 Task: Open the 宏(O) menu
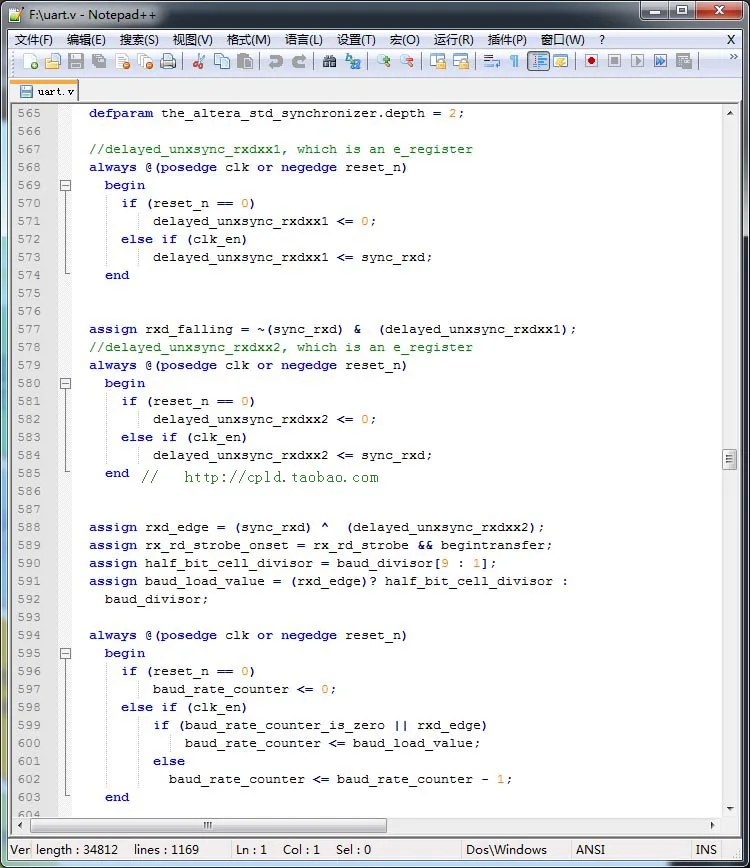point(404,40)
